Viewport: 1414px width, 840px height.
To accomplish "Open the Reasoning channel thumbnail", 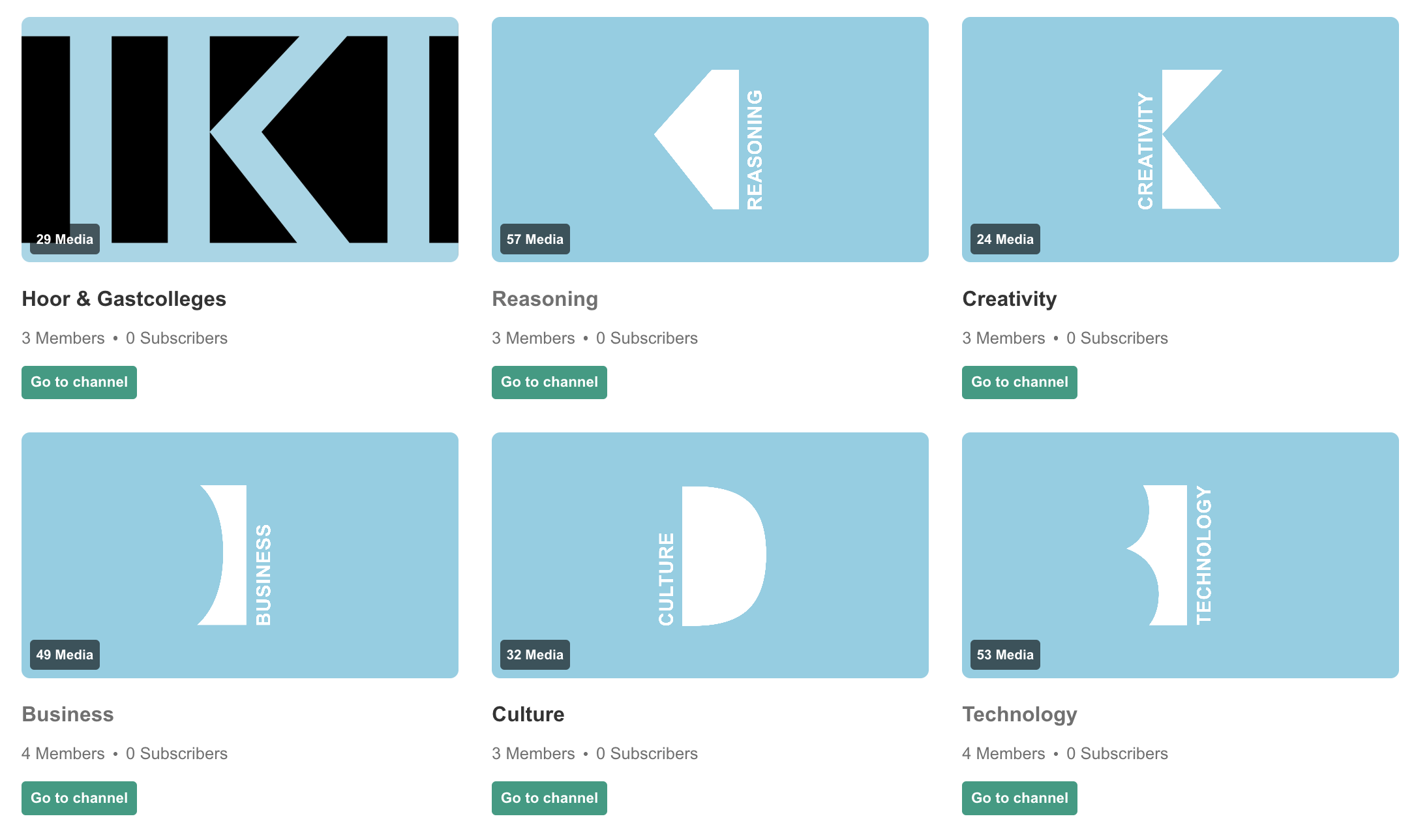I will coord(710,140).
